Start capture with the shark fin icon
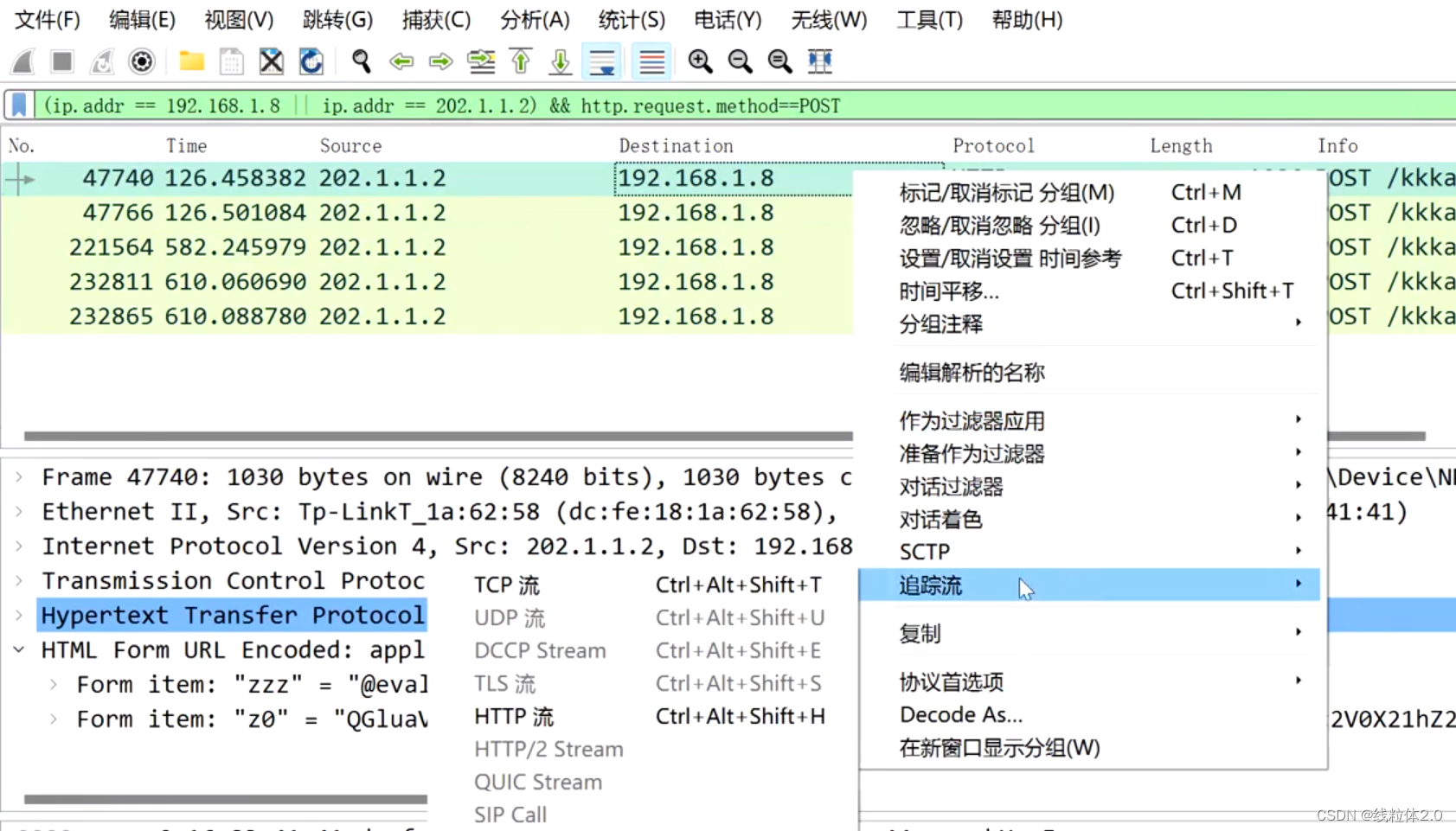 22,61
